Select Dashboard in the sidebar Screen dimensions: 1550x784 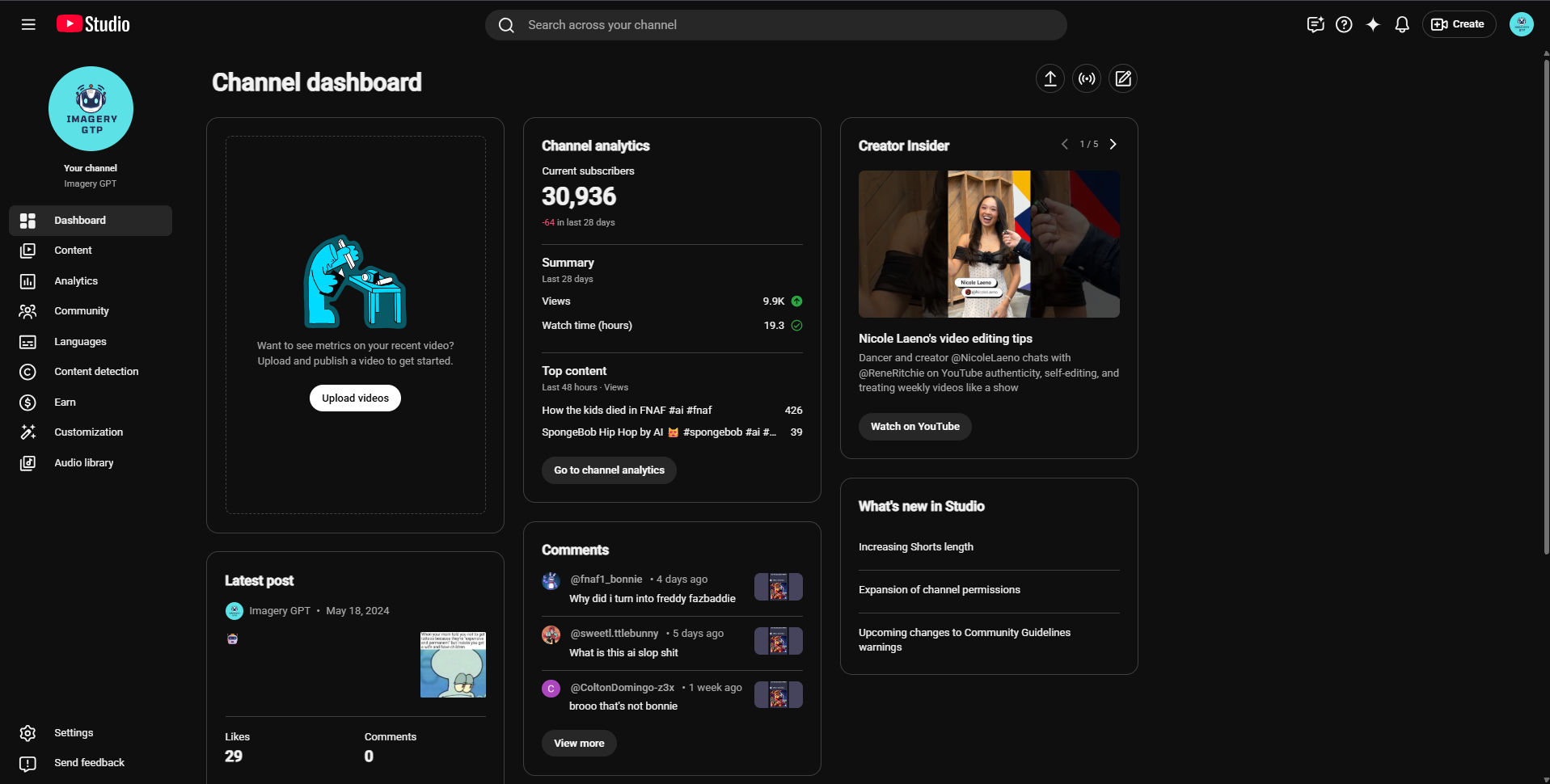pyautogui.click(x=91, y=221)
